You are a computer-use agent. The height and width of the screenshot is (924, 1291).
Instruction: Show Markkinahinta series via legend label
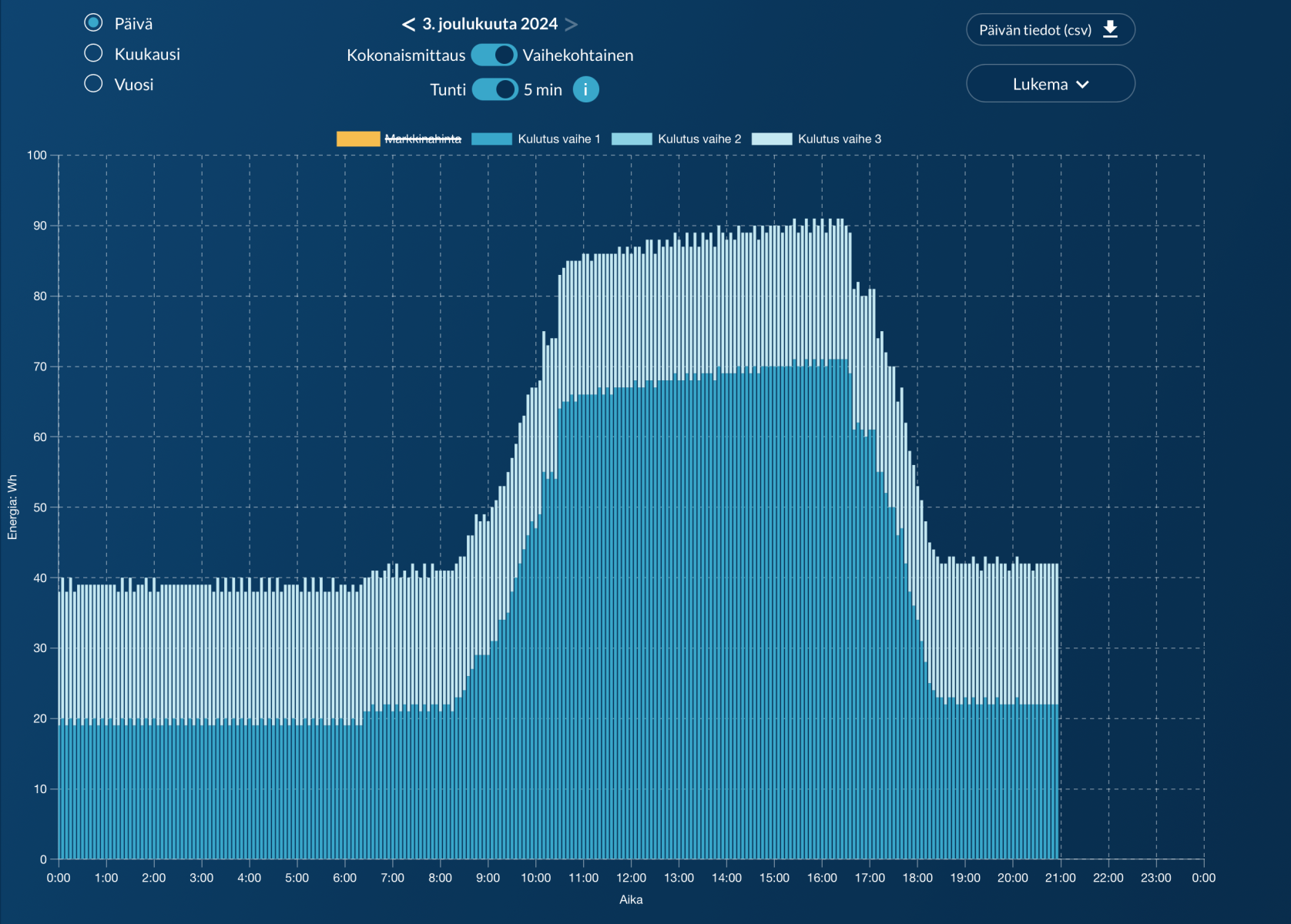(423, 139)
